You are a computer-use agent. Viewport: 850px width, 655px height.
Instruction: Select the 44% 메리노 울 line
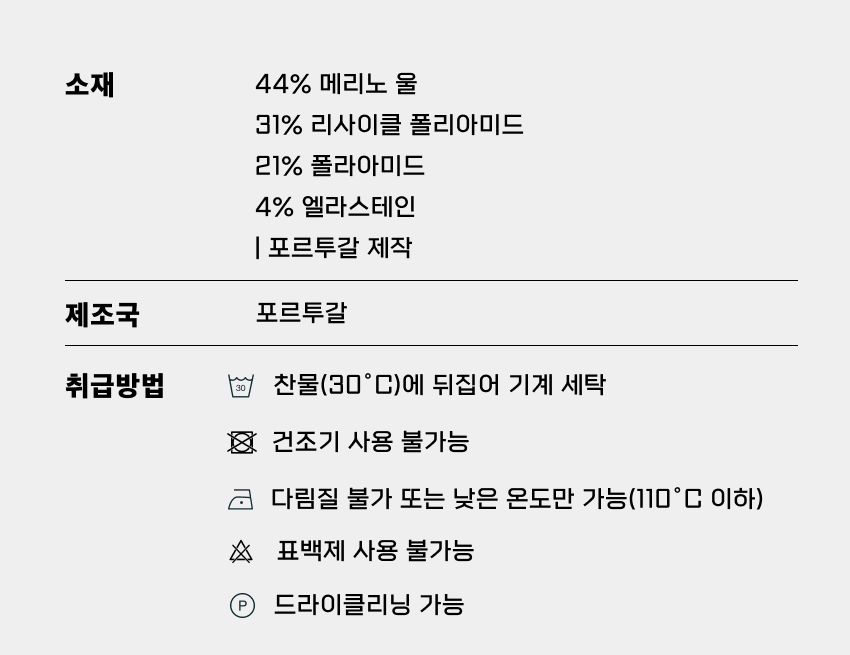pyautogui.click(x=336, y=84)
